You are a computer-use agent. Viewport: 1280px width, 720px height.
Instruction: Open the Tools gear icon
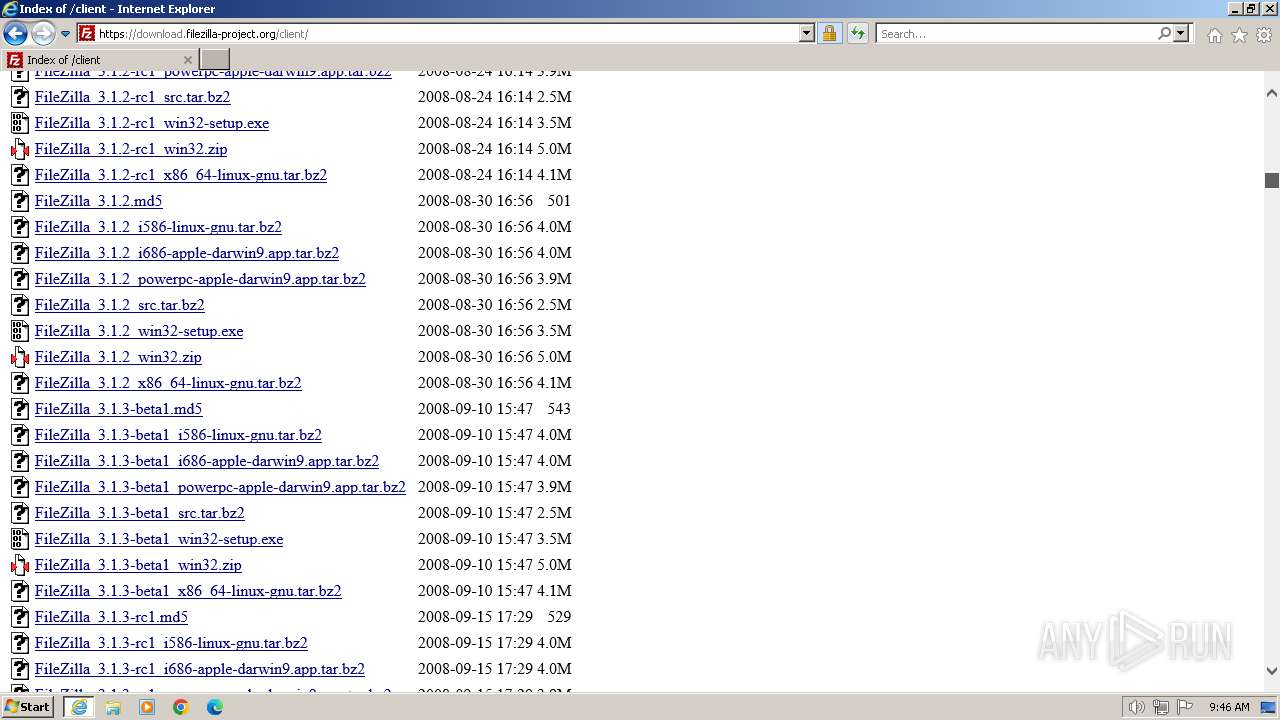[x=1264, y=35]
